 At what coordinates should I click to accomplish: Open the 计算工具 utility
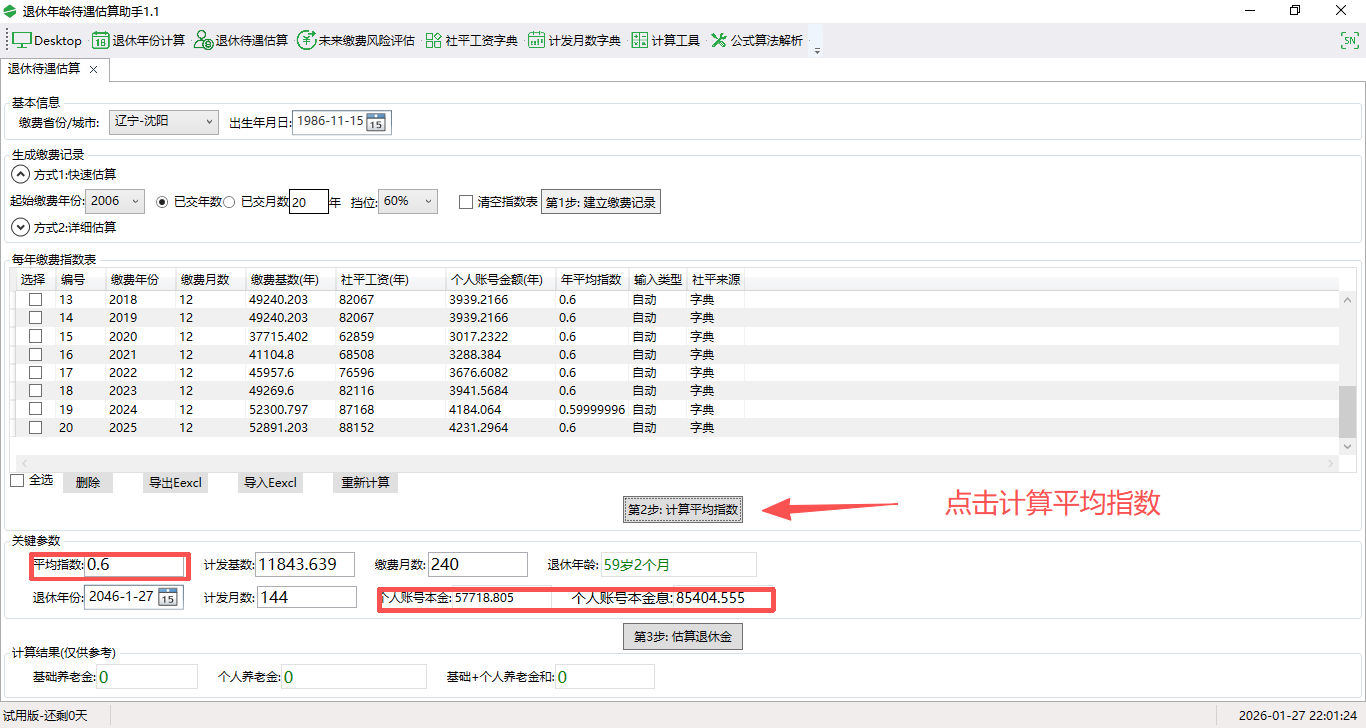(665, 41)
